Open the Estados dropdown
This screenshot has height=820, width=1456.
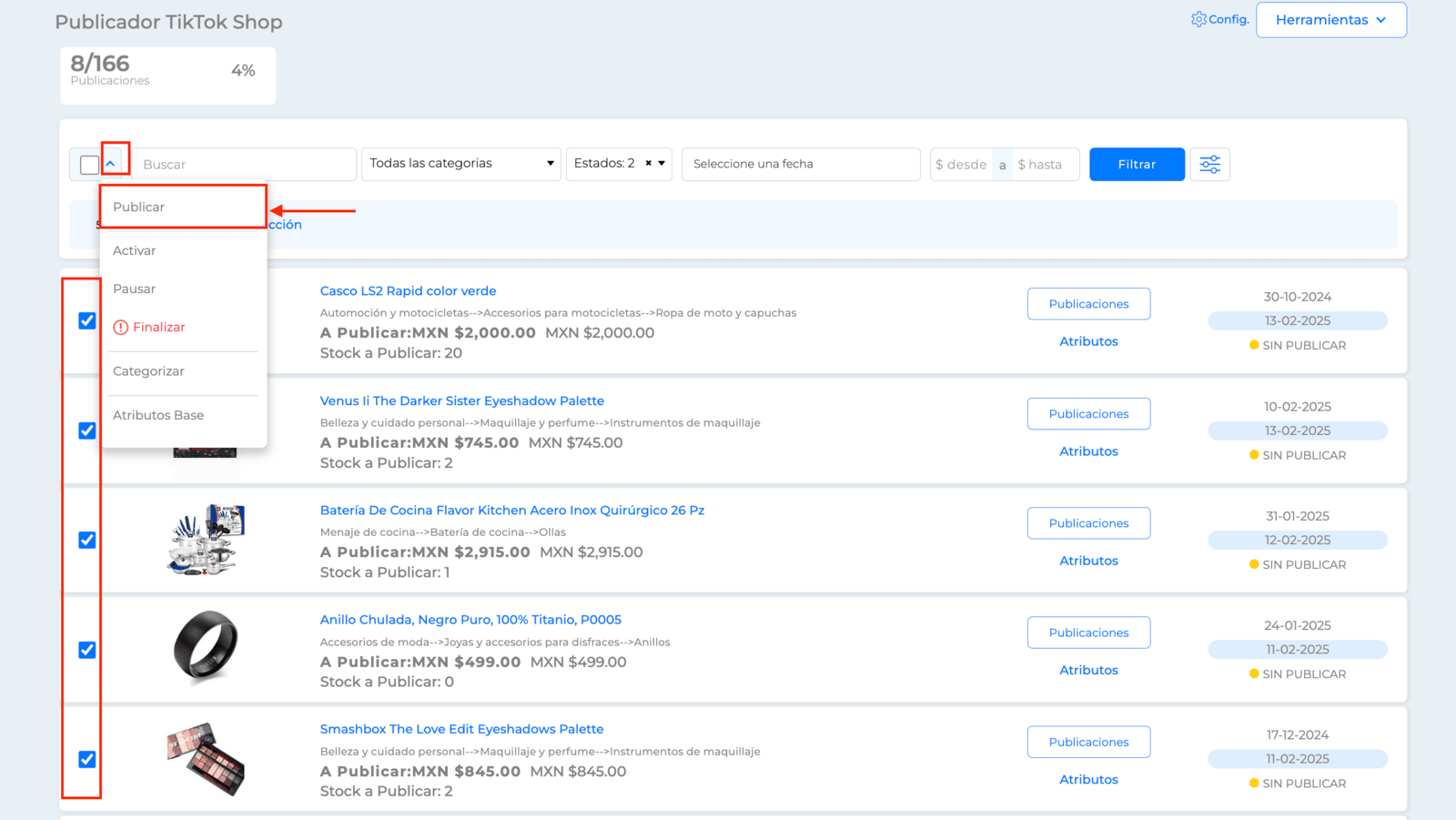click(x=619, y=164)
